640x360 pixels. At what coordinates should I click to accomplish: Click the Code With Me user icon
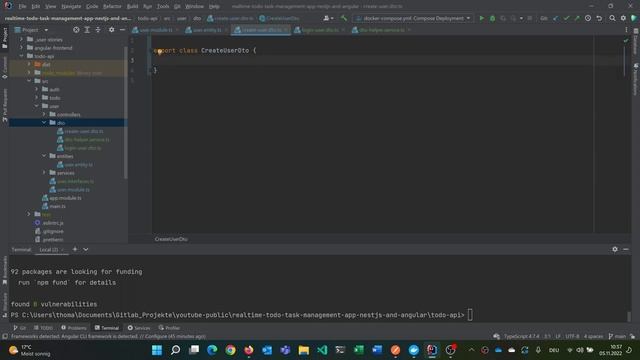[x=328, y=18]
